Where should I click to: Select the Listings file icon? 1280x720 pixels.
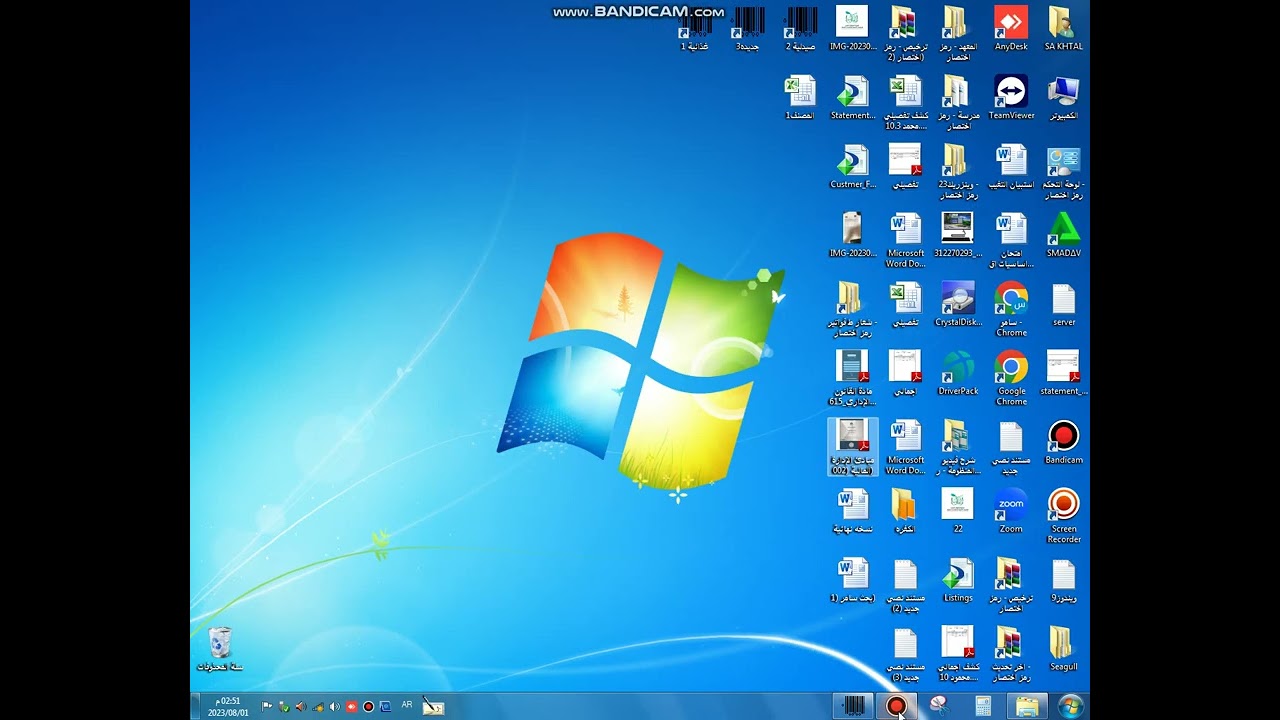958,581
